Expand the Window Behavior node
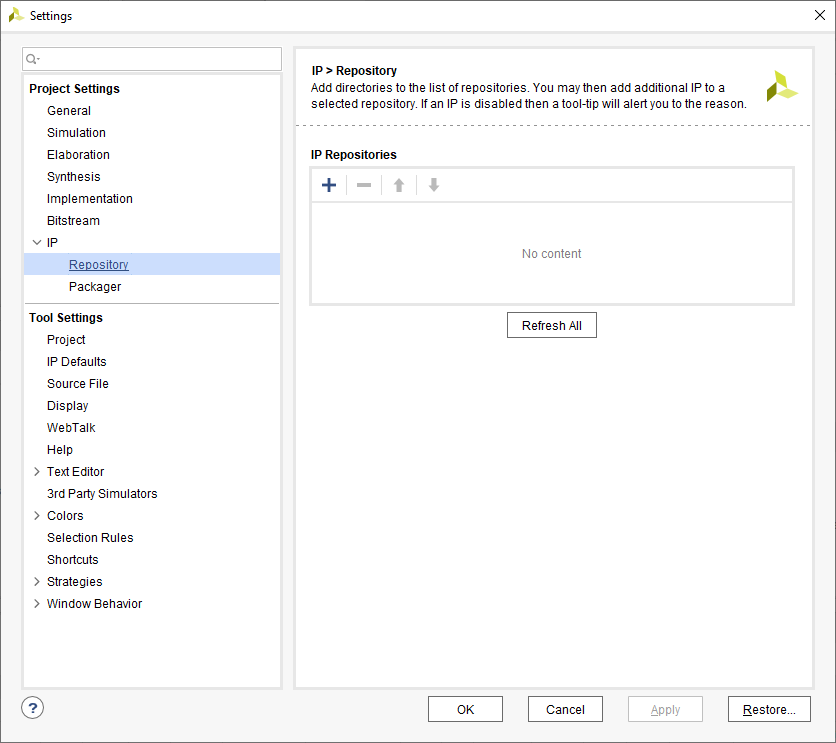The image size is (836, 743). point(37,603)
